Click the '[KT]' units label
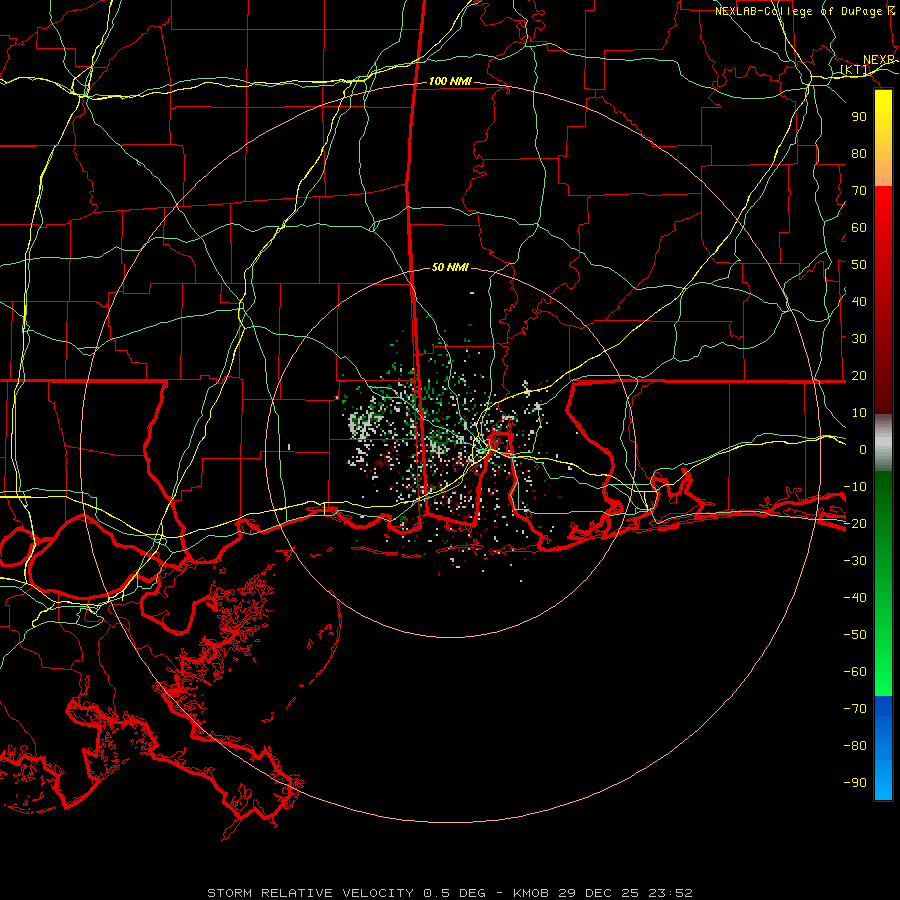Screen dimensions: 900x900 [855, 69]
